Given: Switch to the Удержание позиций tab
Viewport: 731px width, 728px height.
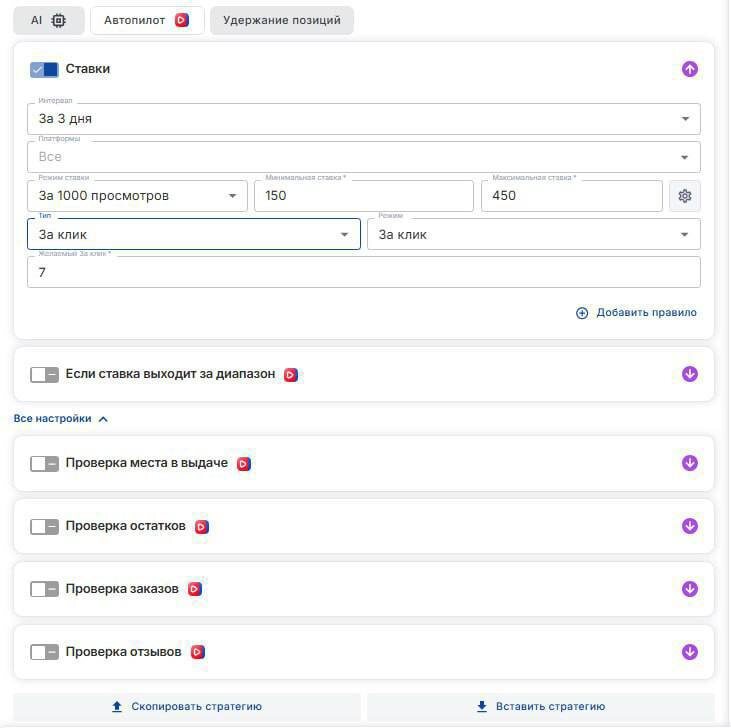Looking at the screenshot, I should (281, 20).
